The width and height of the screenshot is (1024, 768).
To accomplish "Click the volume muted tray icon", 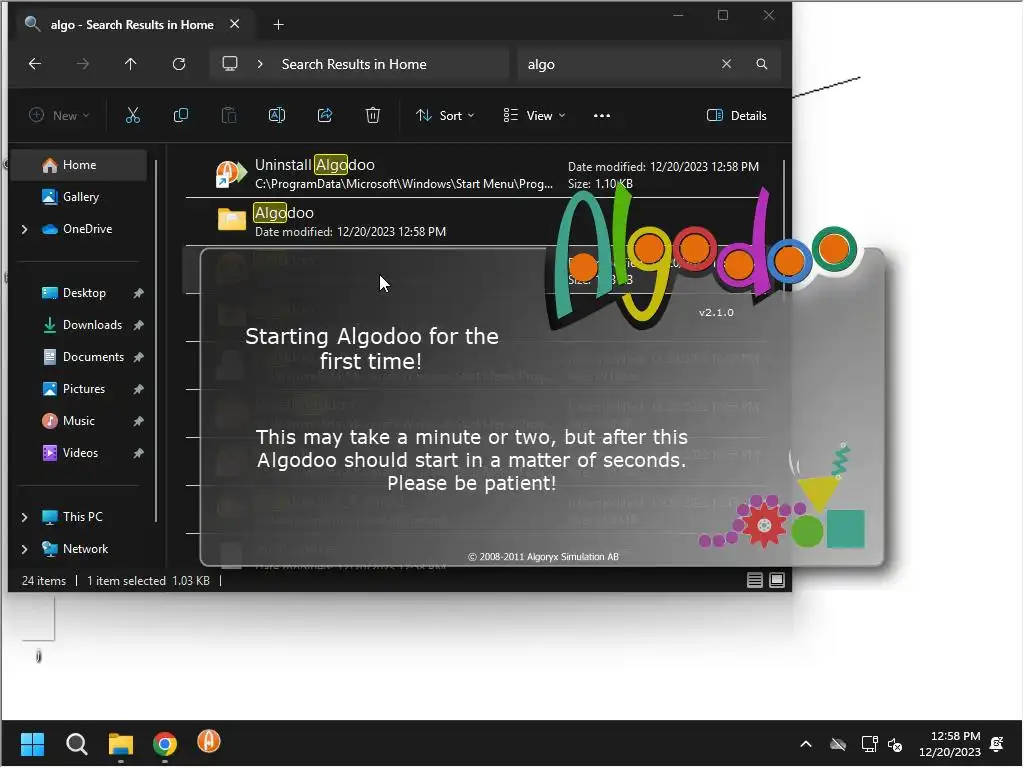I will point(895,745).
